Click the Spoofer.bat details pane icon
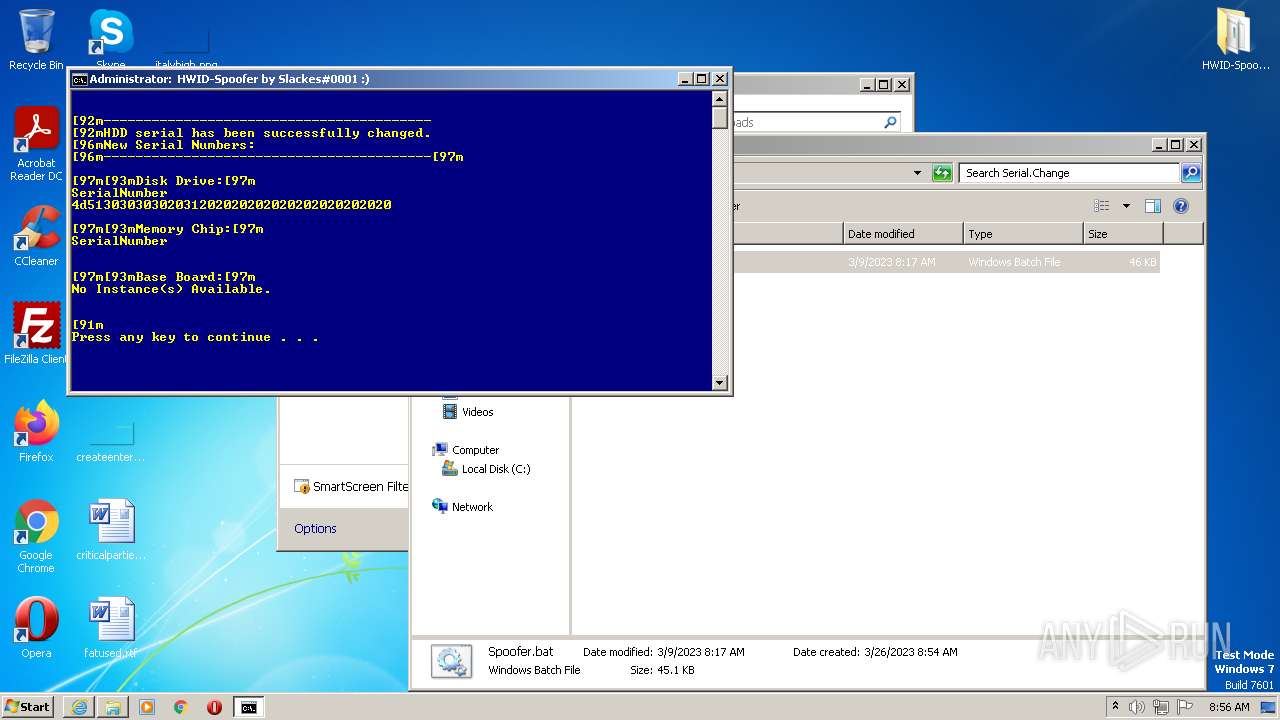 [x=451, y=661]
